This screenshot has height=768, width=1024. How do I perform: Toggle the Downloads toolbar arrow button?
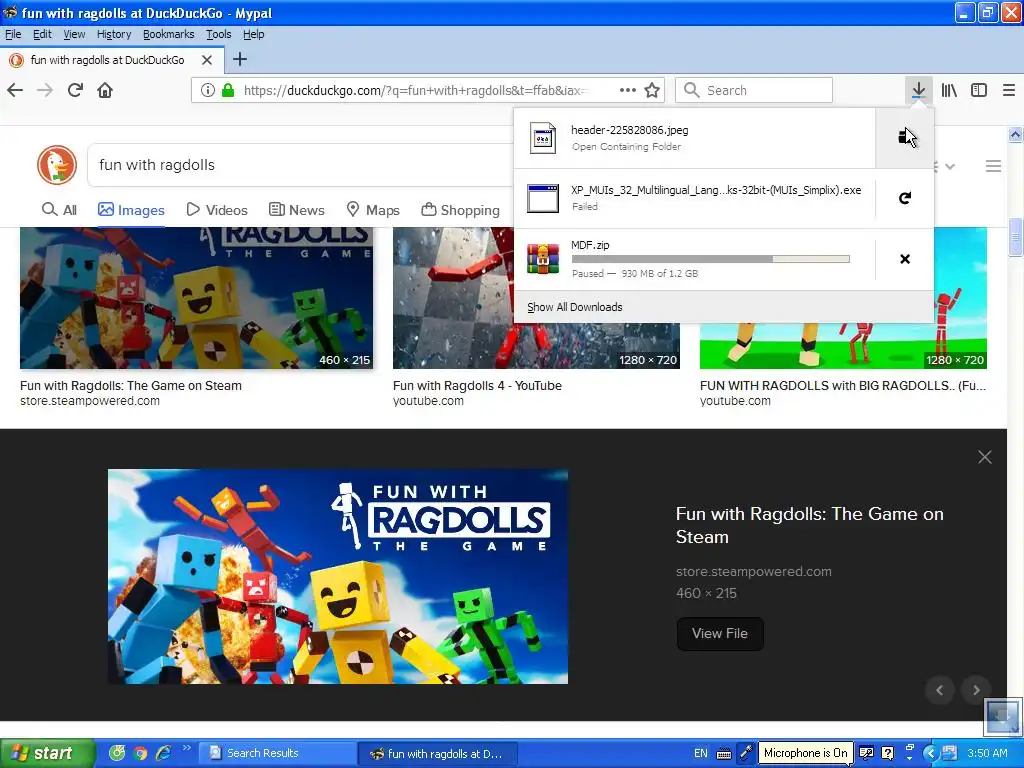tap(918, 90)
